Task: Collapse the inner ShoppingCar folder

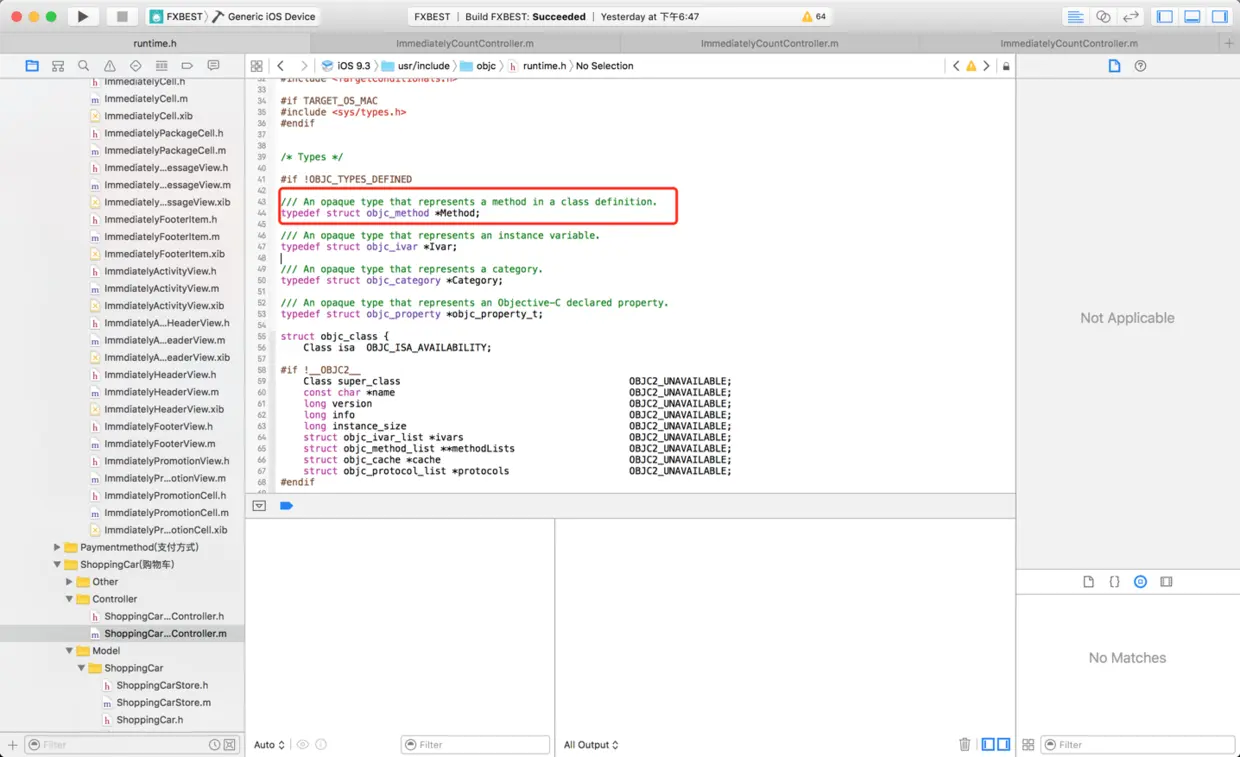Action: coord(81,668)
